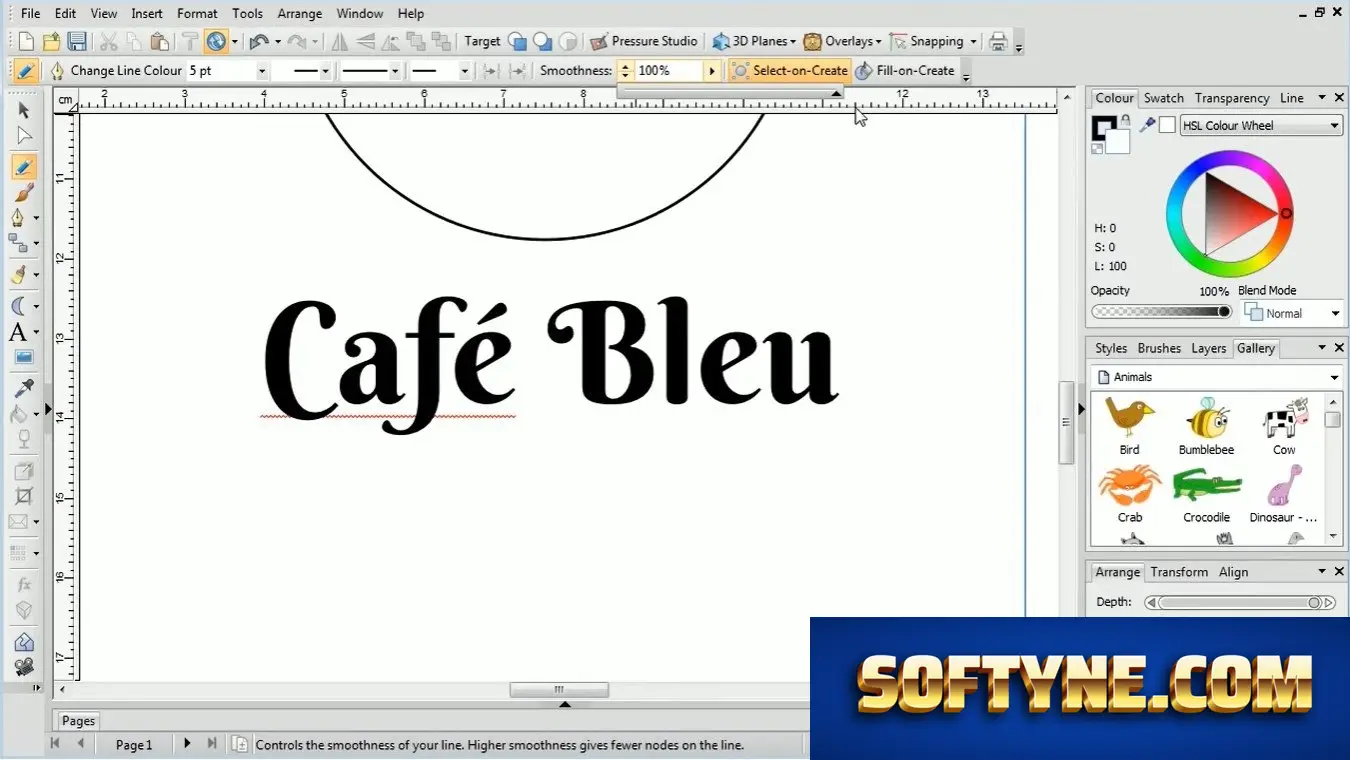Image resolution: width=1350 pixels, height=760 pixels.
Task: Select the Artistic Text tool
Action: pos(19,332)
